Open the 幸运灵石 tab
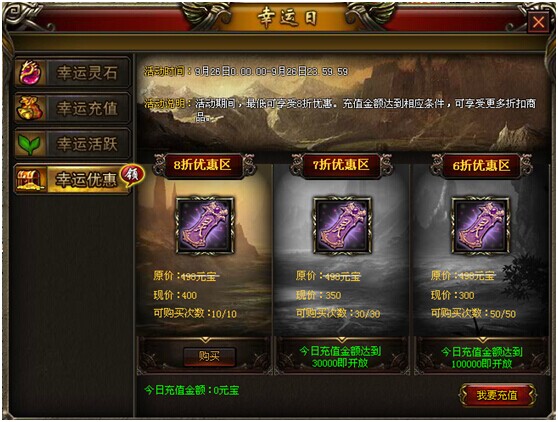This screenshot has height=422, width=558. [73, 73]
